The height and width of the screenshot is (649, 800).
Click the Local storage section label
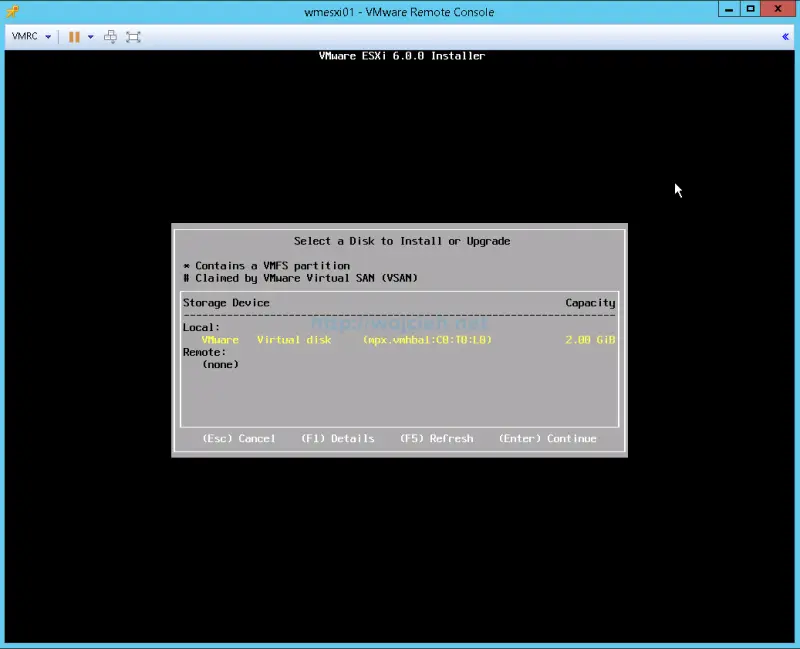click(200, 326)
